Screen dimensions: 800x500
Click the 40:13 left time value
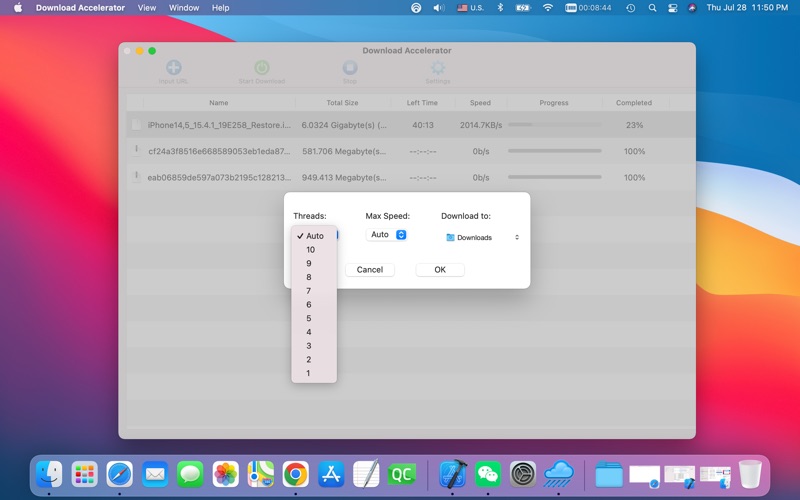423,125
